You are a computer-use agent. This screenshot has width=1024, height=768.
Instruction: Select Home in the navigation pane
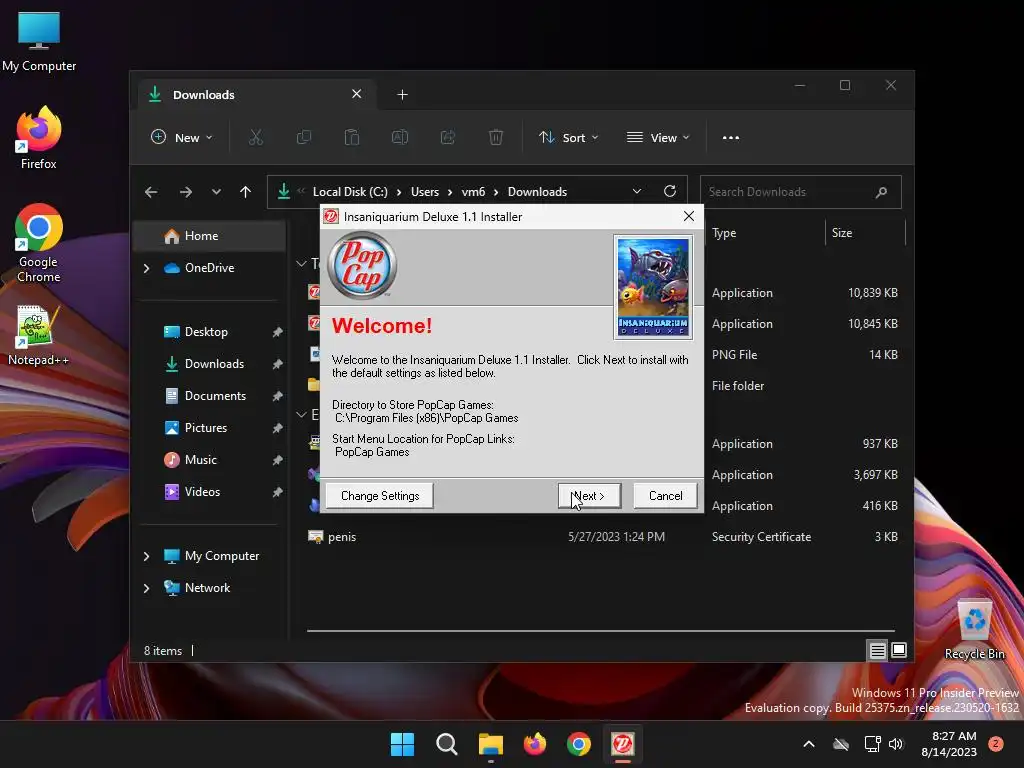(209, 236)
